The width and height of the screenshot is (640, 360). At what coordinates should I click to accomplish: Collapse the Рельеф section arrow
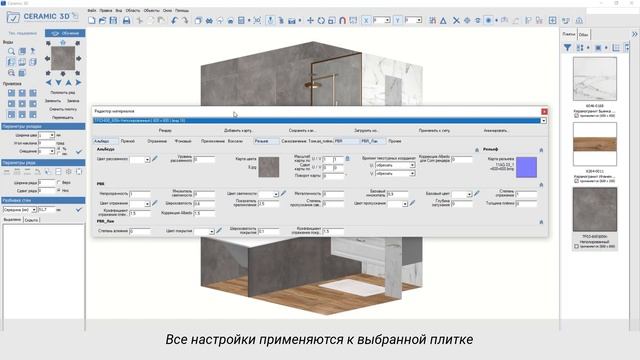(541, 150)
